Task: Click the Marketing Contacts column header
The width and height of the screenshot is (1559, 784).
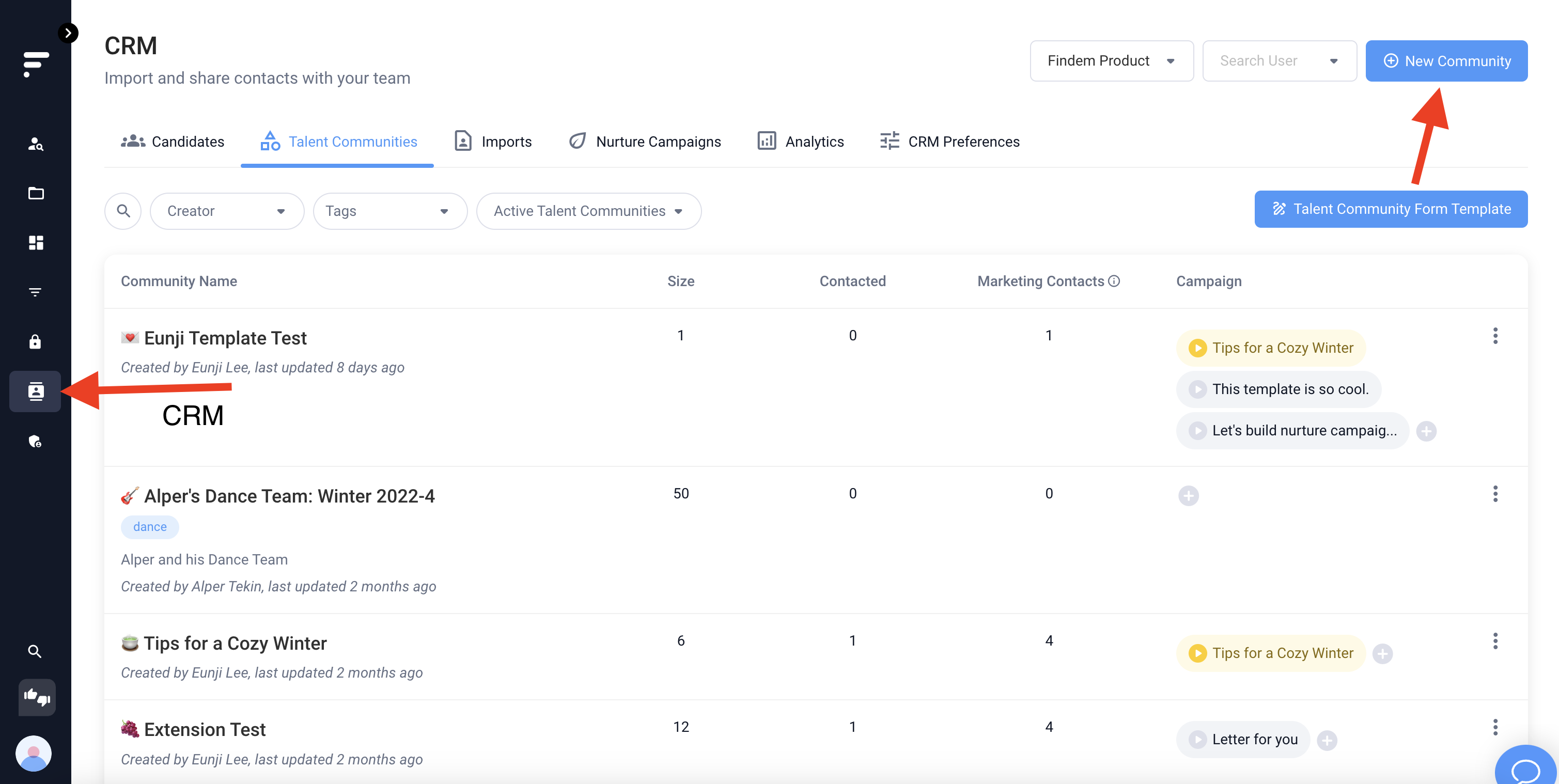Action: (x=1041, y=281)
